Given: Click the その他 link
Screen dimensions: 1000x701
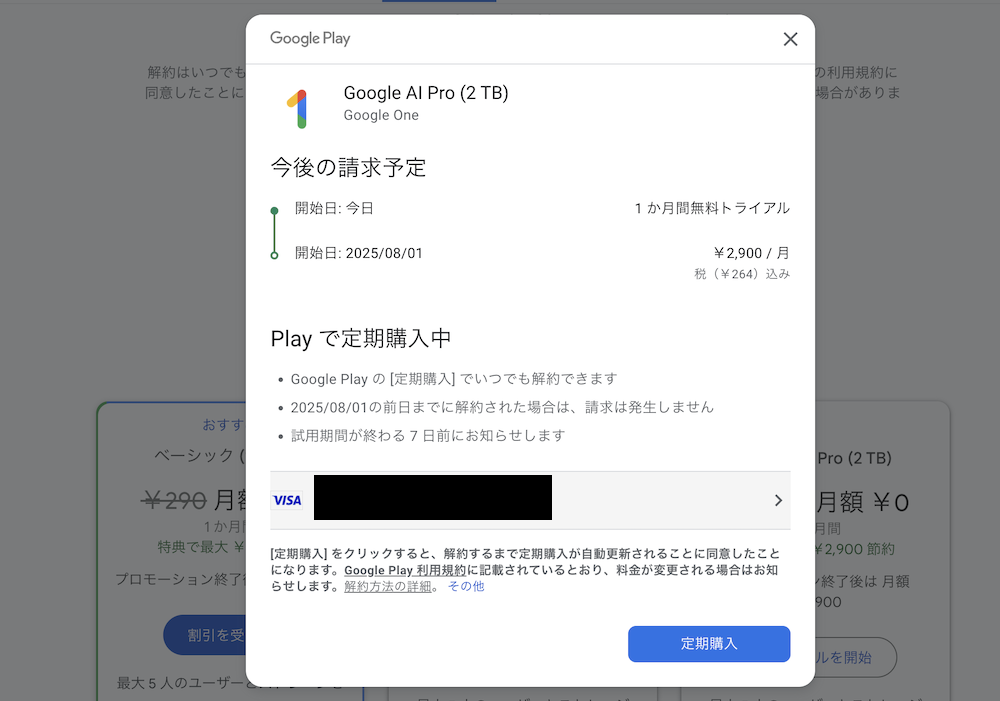Looking at the screenshot, I should coord(466,586).
